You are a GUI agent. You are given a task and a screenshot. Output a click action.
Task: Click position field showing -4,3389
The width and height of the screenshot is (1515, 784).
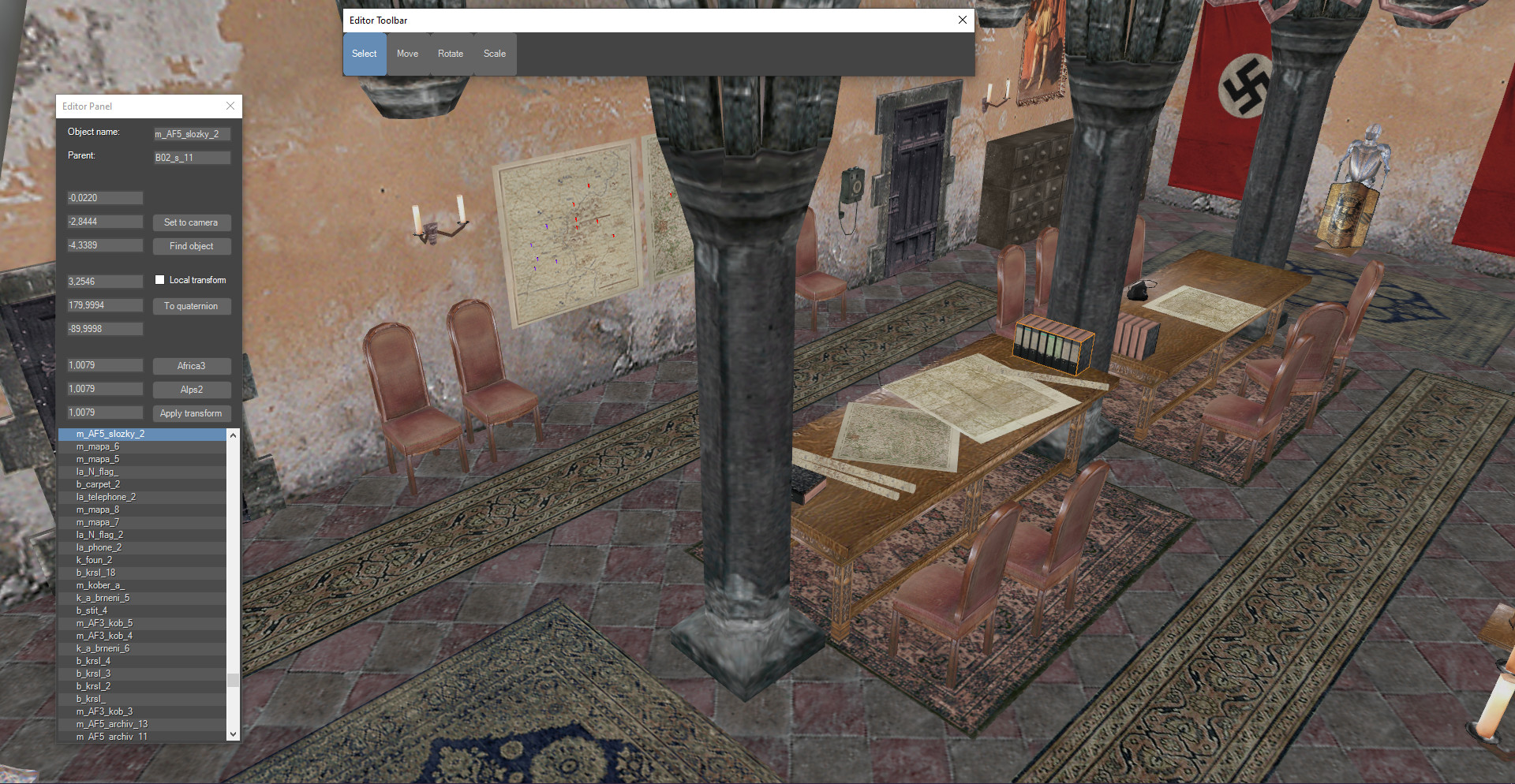105,245
